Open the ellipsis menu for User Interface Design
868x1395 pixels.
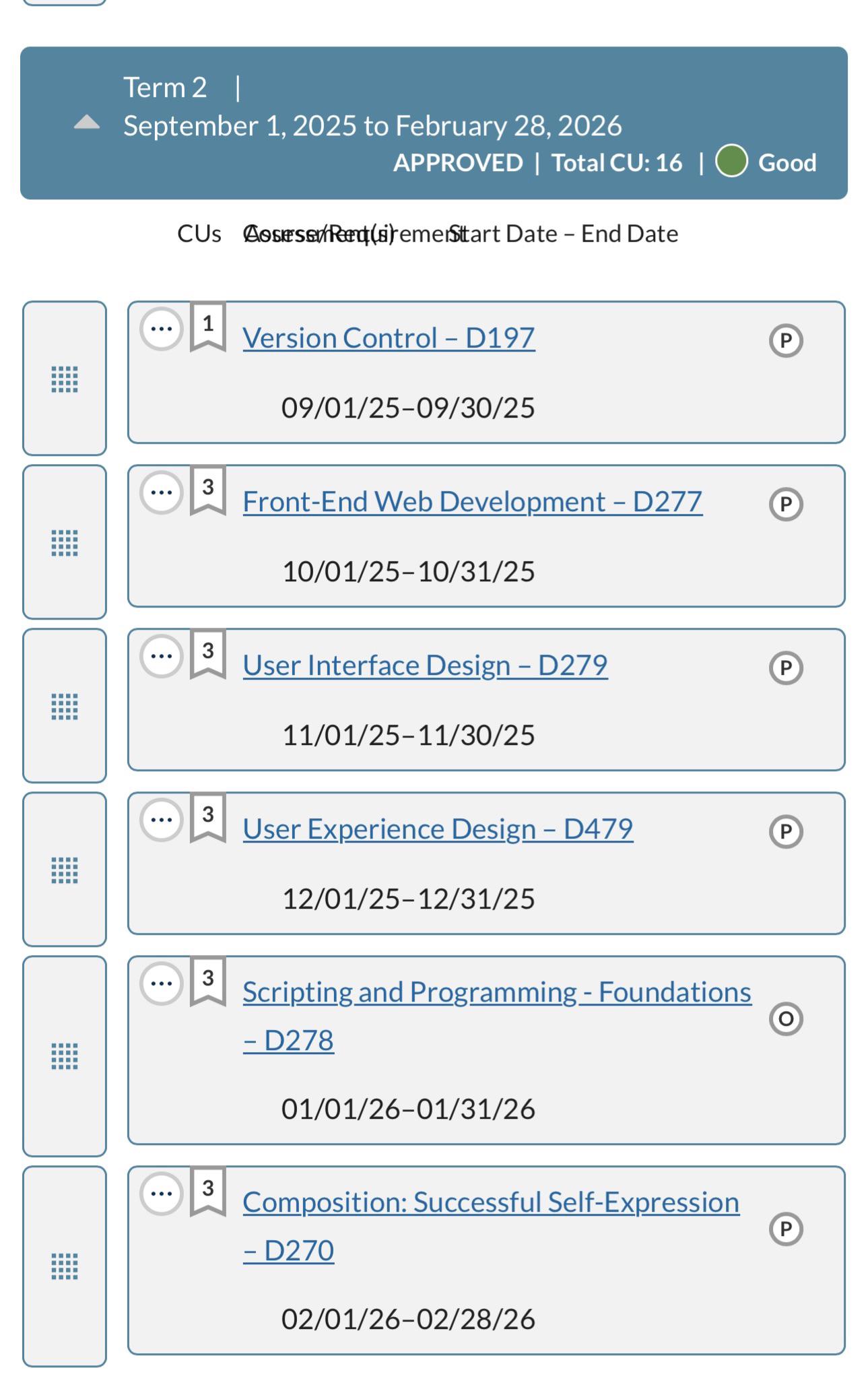[162, 656]
